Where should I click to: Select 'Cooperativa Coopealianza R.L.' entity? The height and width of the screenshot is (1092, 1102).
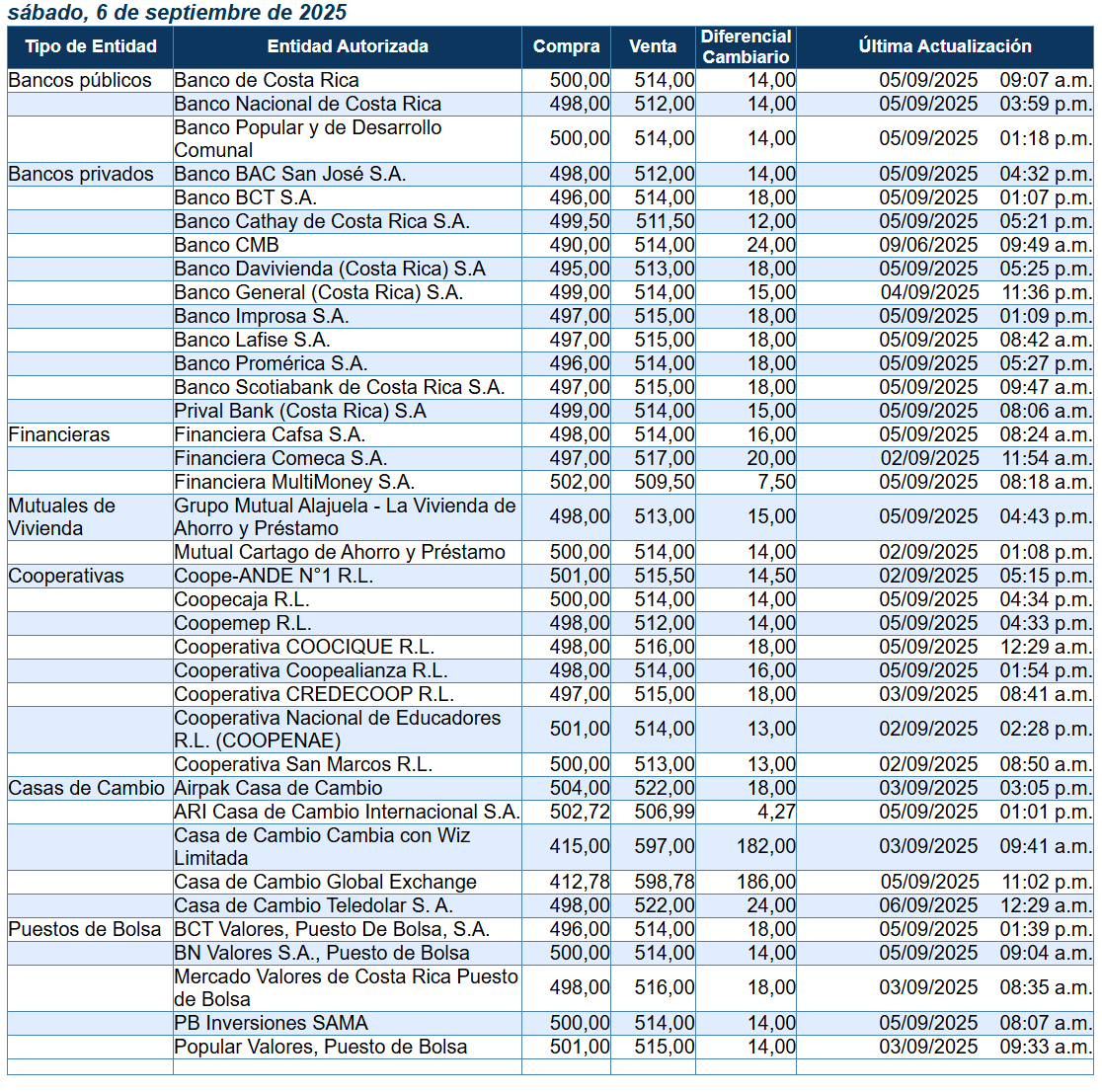pos(311,671)
